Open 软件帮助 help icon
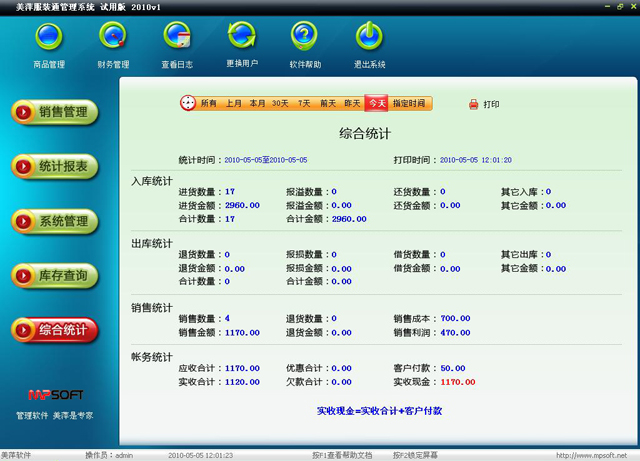Screen dimensions: 640x461 pos(305,38)
